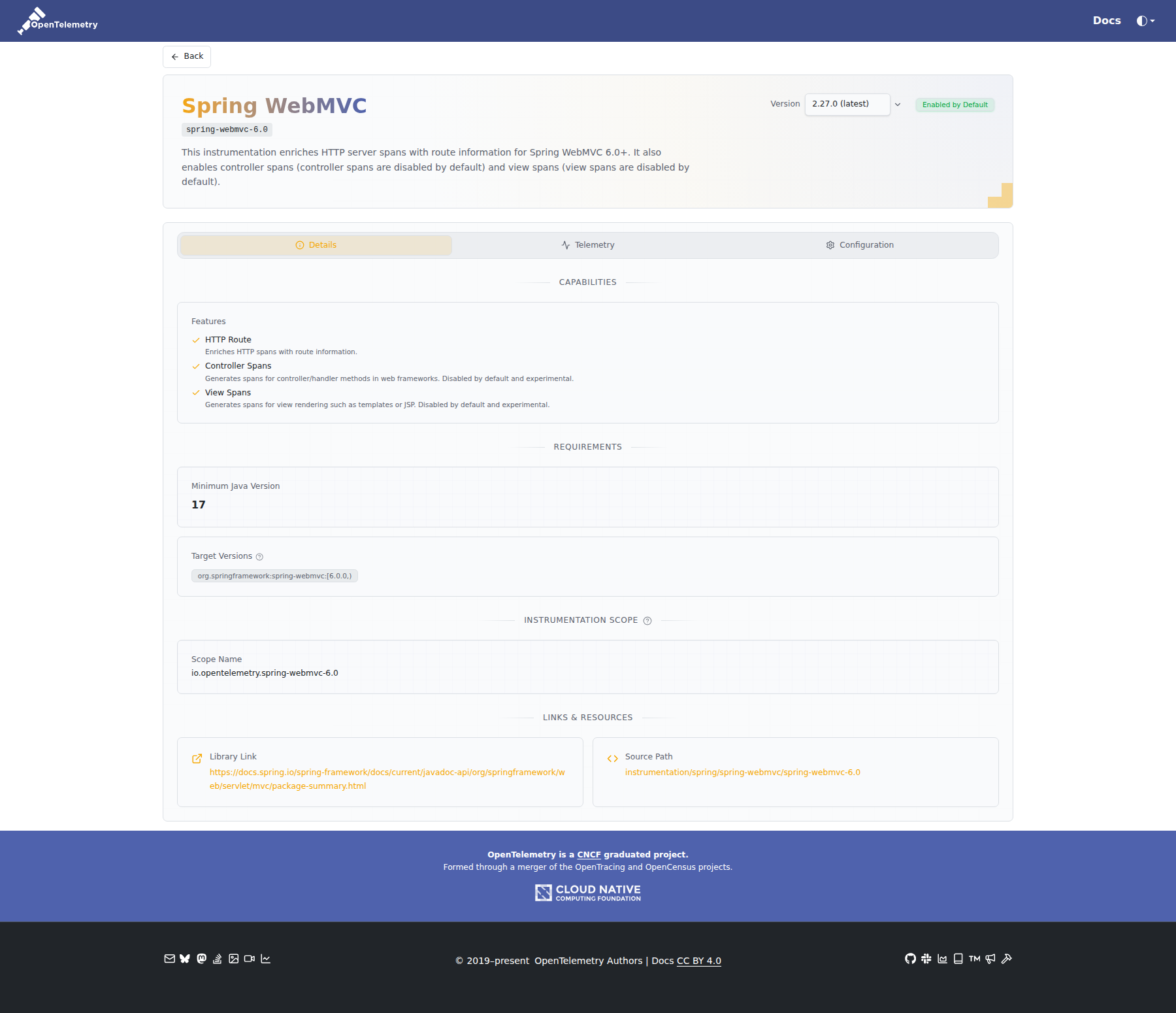Click the mailing list envelope icon
Image resolution: width=1176 pixels, height=1013 pixels.
pos(169,959)
